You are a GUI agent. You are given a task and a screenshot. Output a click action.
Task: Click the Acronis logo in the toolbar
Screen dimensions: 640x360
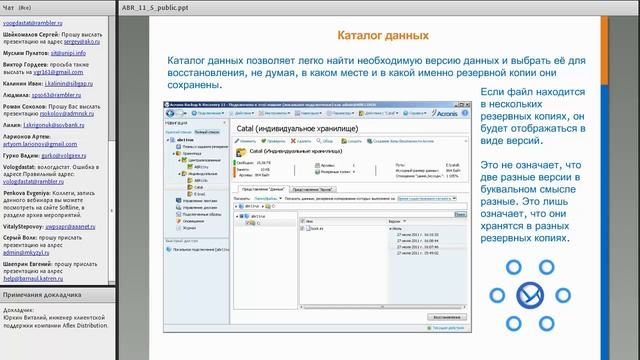pyautogui.click(x=444, y=113)
